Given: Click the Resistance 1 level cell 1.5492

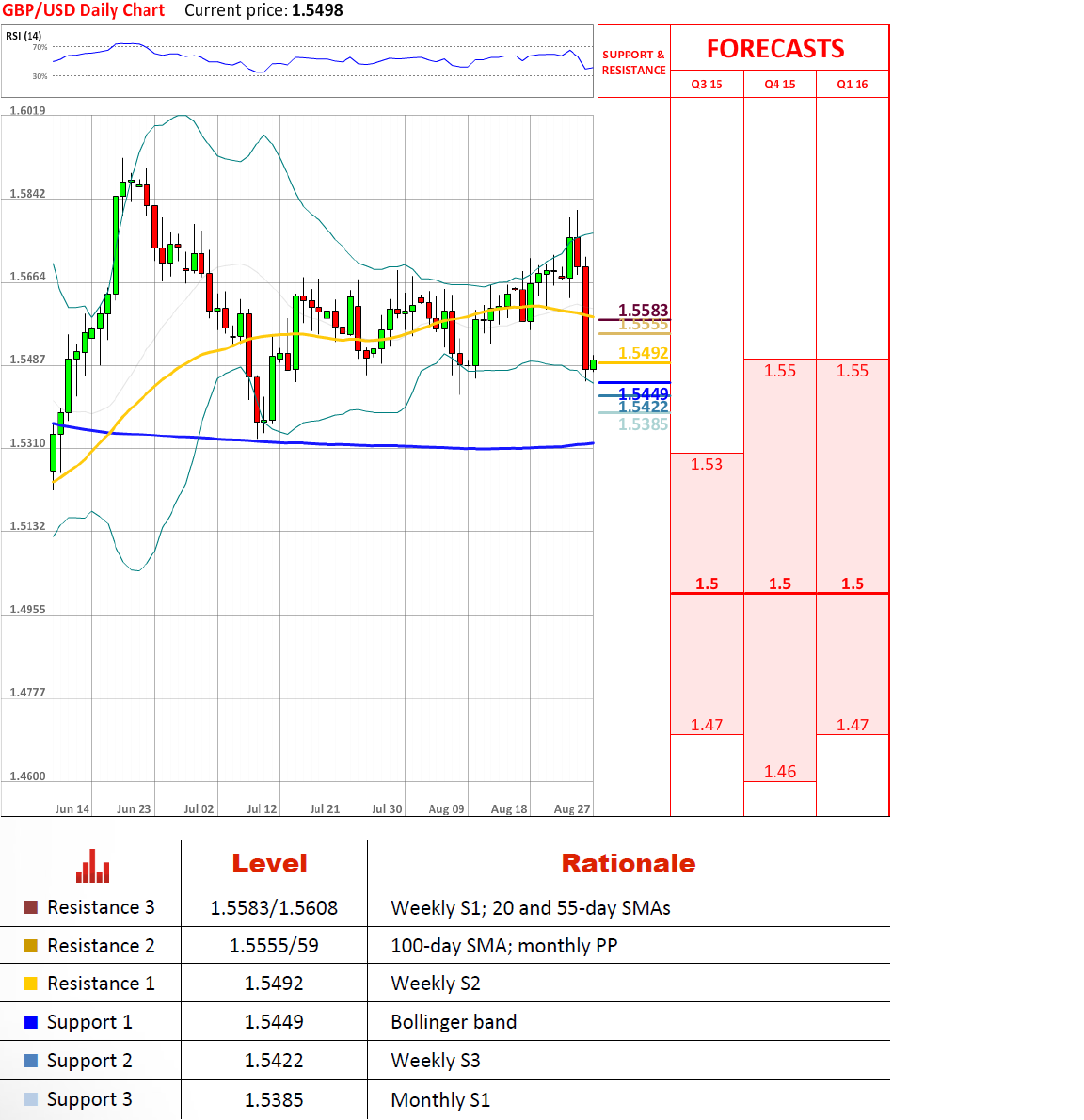Looking at the screenshot, I should tap(274, 984).
